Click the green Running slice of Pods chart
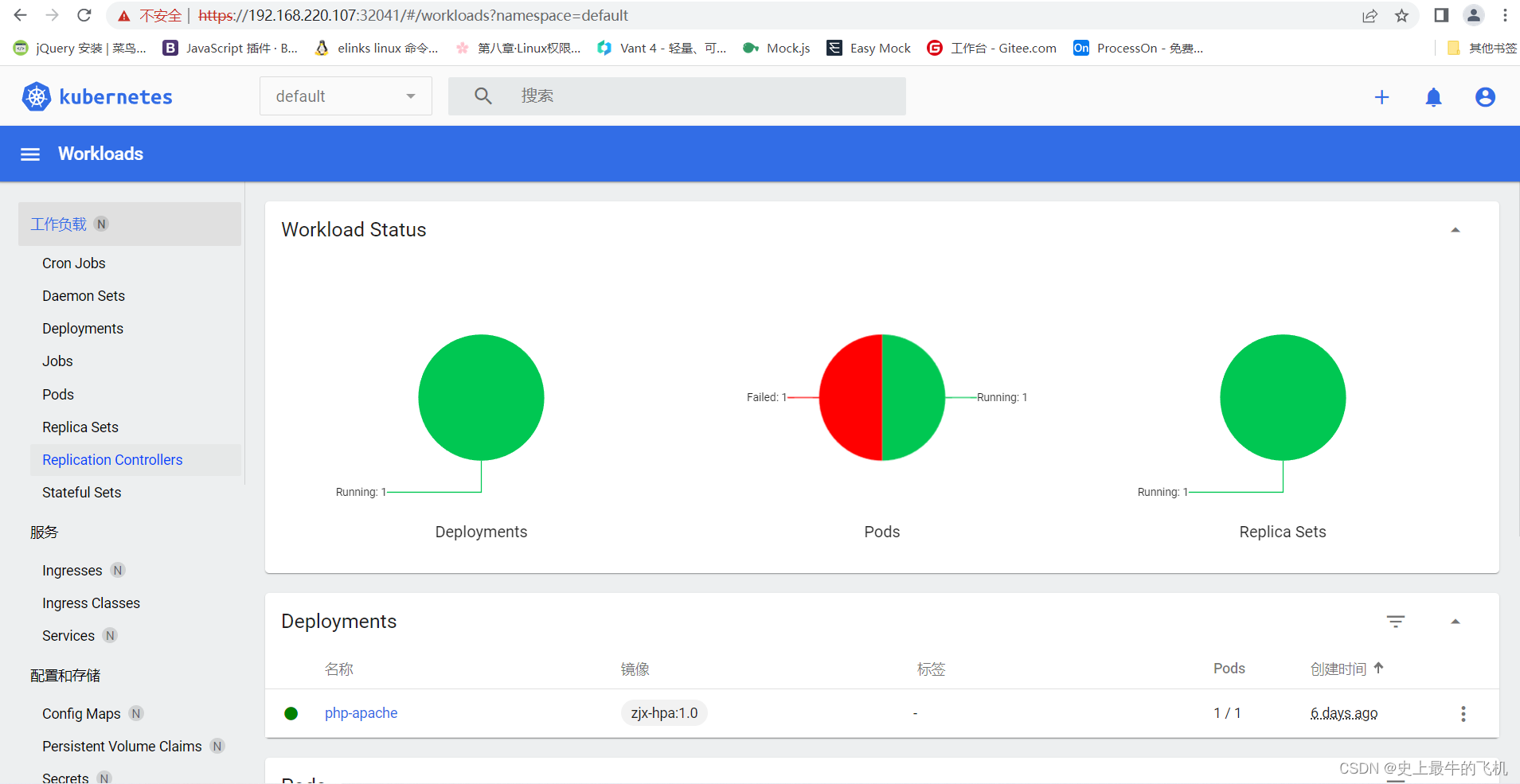Image resolution: width=1520 pixels, height=784 pixels. pos(914,397)
